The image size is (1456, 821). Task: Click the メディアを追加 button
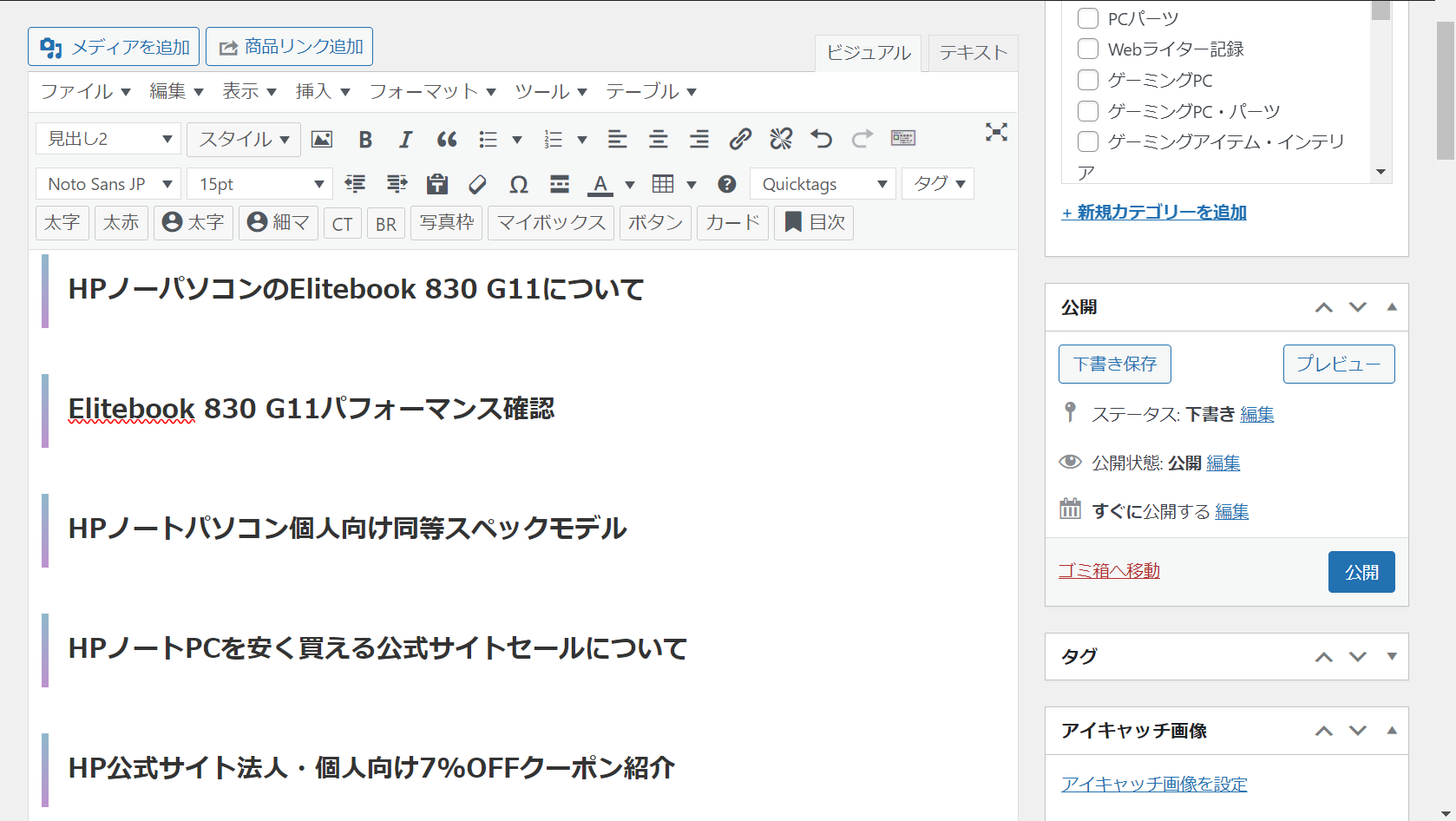click(x=114, y=47)
